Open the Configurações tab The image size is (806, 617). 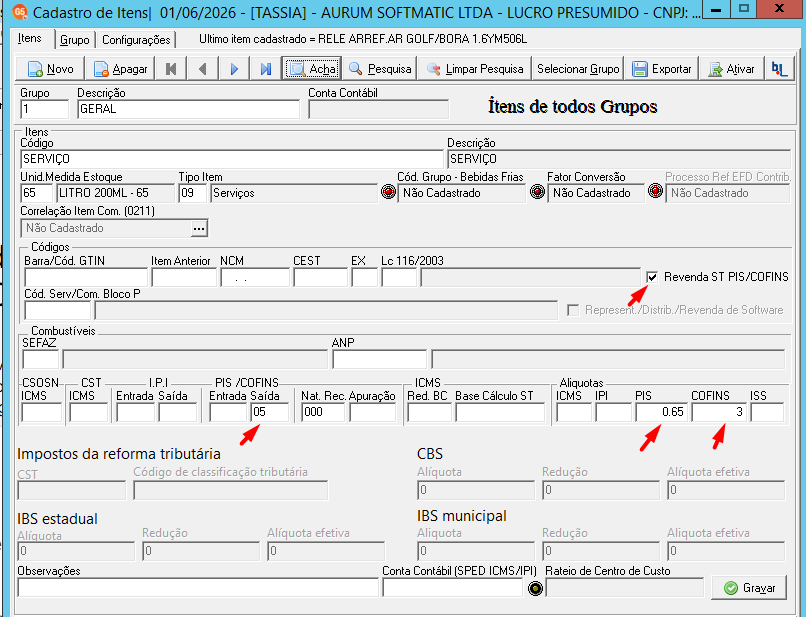136,40
